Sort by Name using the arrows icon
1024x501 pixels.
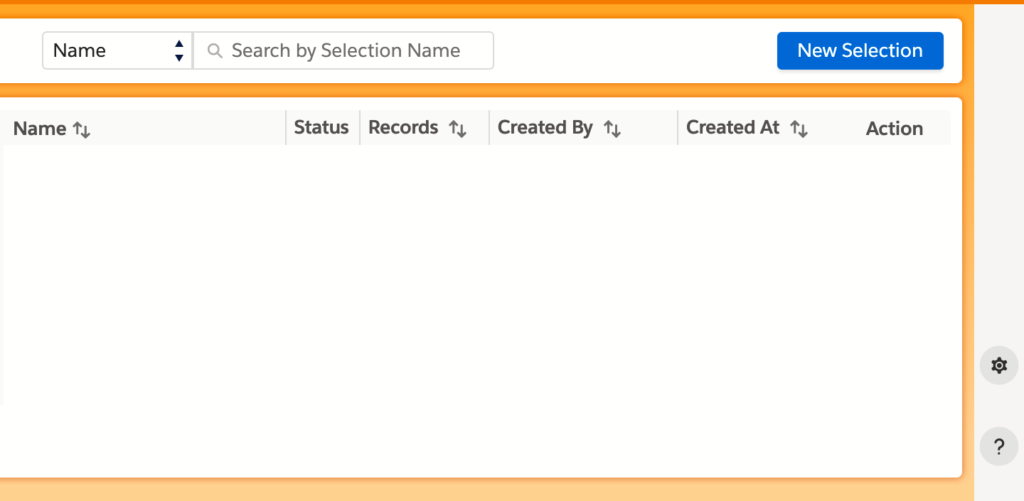tap(82, 129)
